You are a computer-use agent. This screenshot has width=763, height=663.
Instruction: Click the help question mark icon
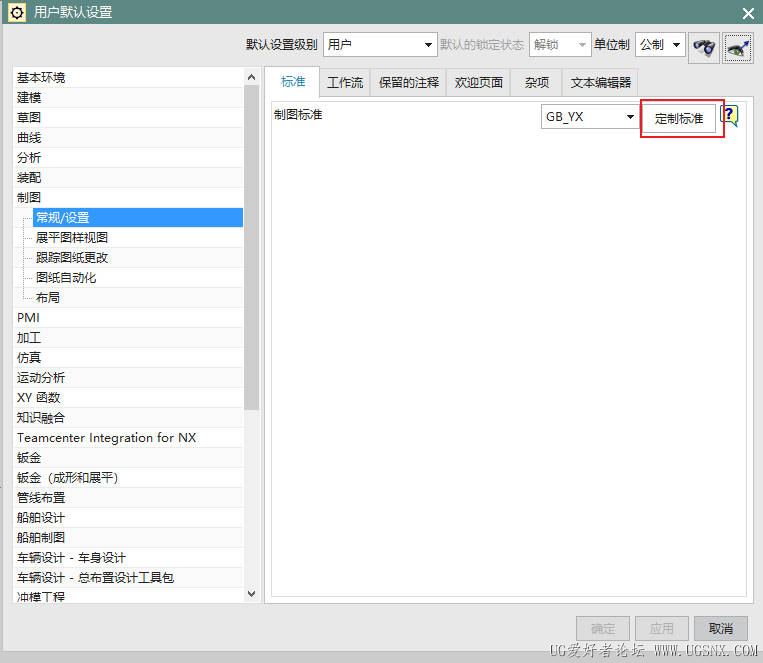click(x=729, y=116)
